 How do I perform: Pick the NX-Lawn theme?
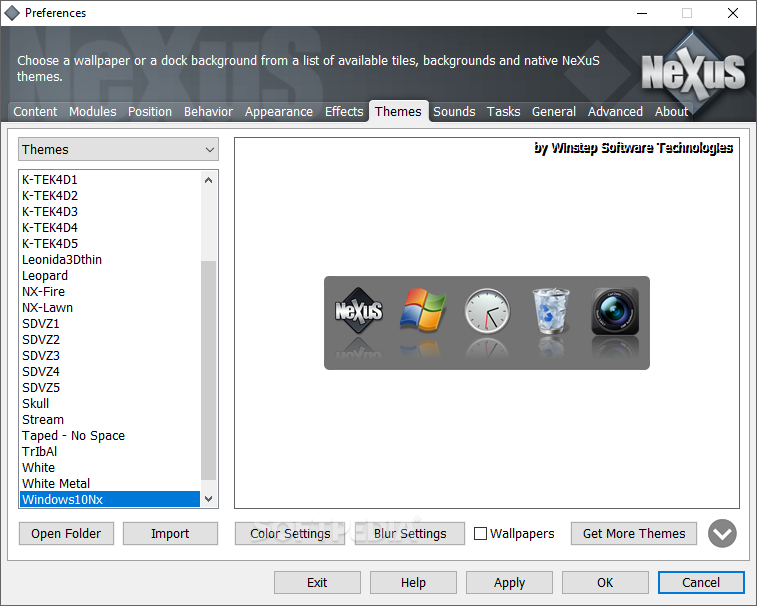[110, 308]
